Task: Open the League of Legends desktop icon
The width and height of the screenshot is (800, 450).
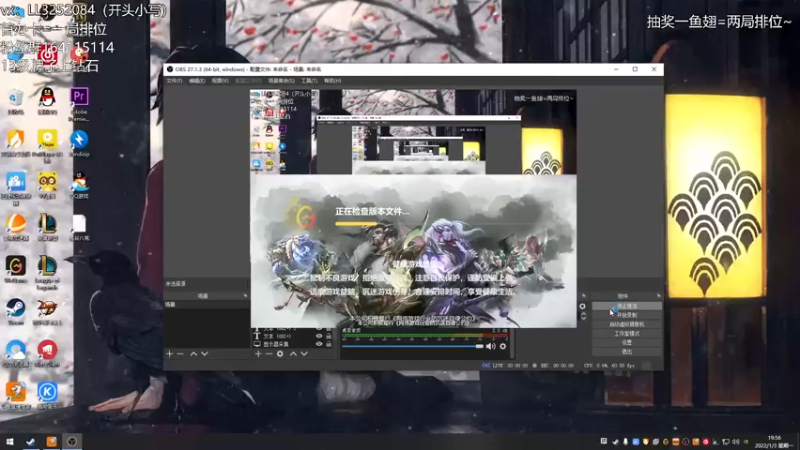Action: click(47, 273)
